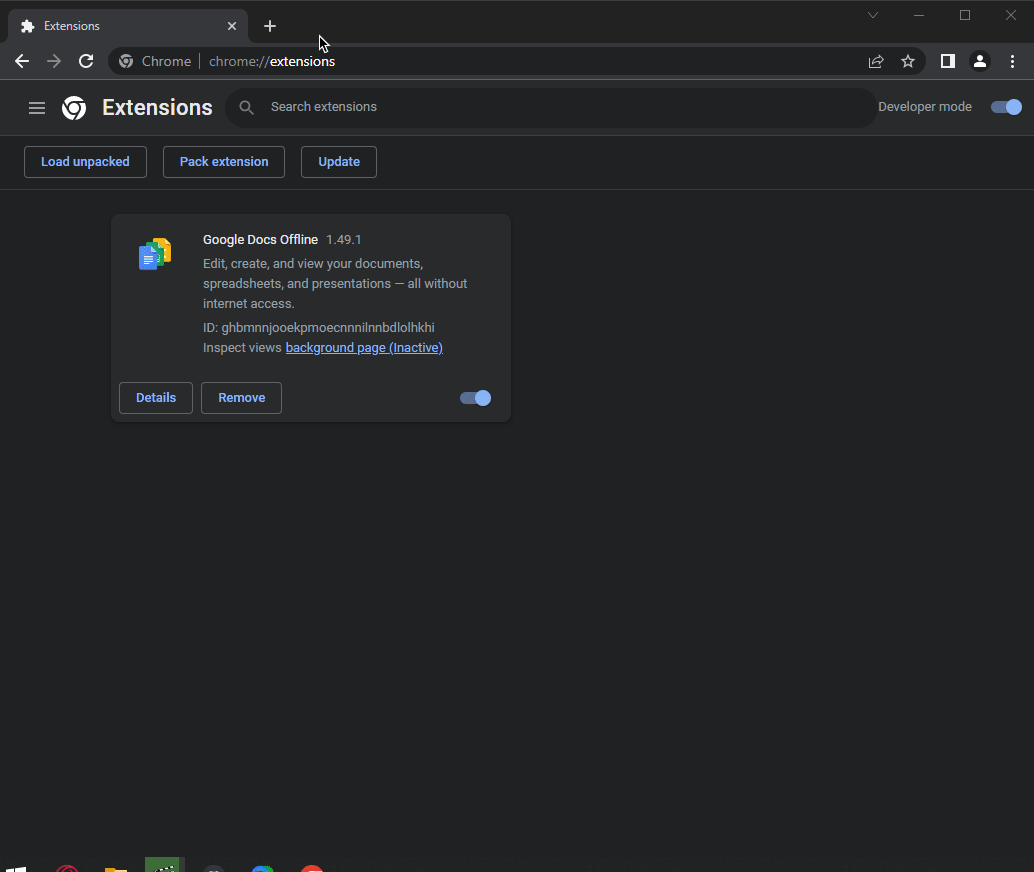Screen dimensions: 1034x872
Task: Click Load unpacked button
Action: tap(85, 162)
